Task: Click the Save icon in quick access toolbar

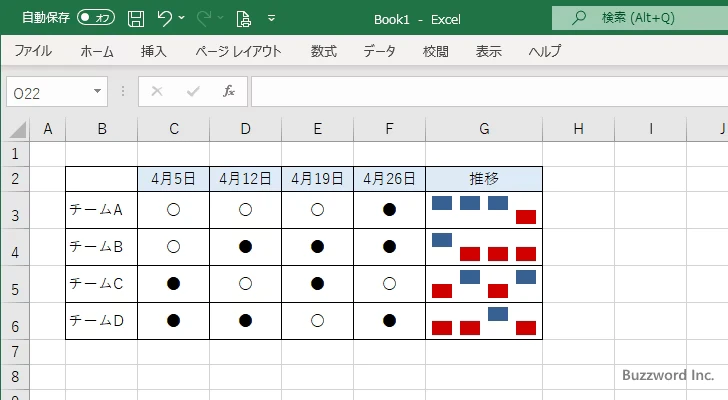Action: (x=136, y=18)
